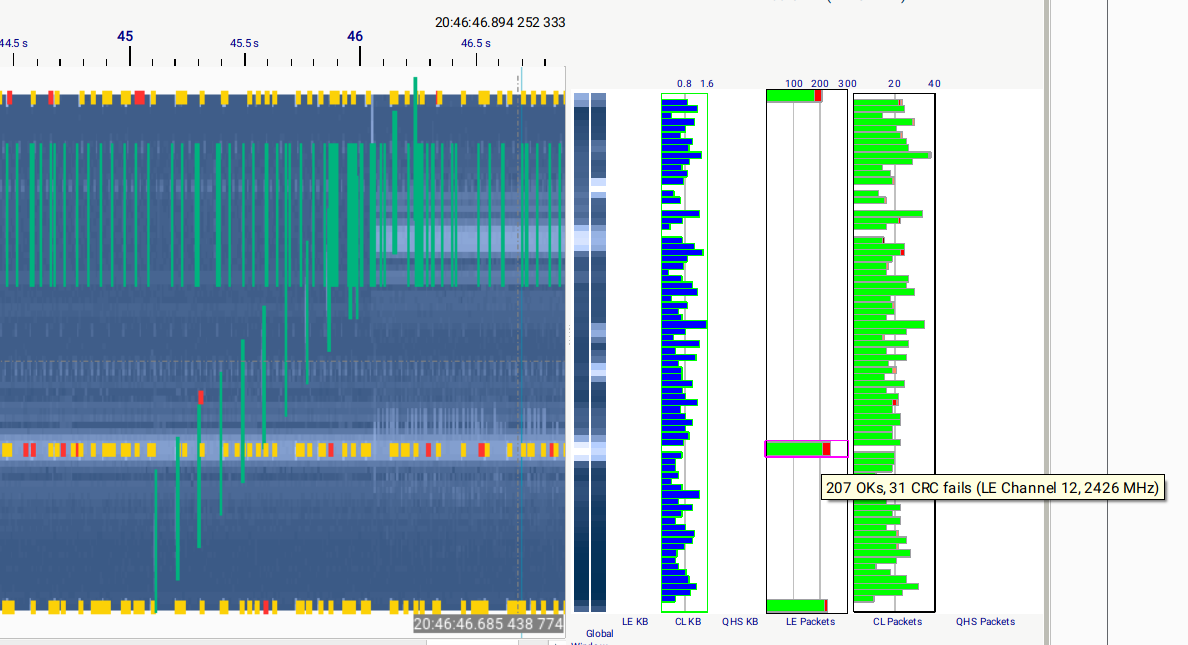Viewport: 1188px width, 645px height.
Task: Select the 45.5 s tick label
Action: point(244,43)
